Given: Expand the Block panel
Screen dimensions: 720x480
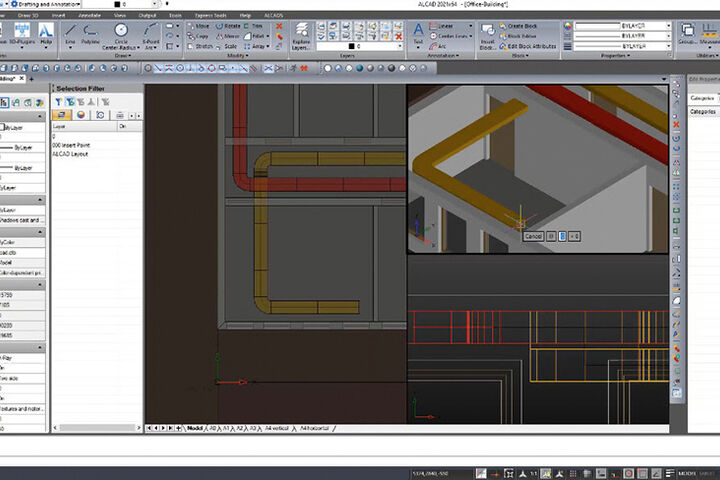Looking at the screenshot, I should click(x=520, y=56).
